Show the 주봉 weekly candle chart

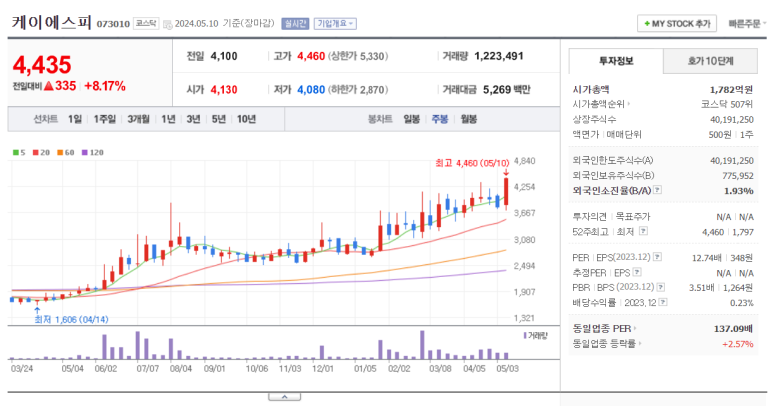(x=440, y=119)
